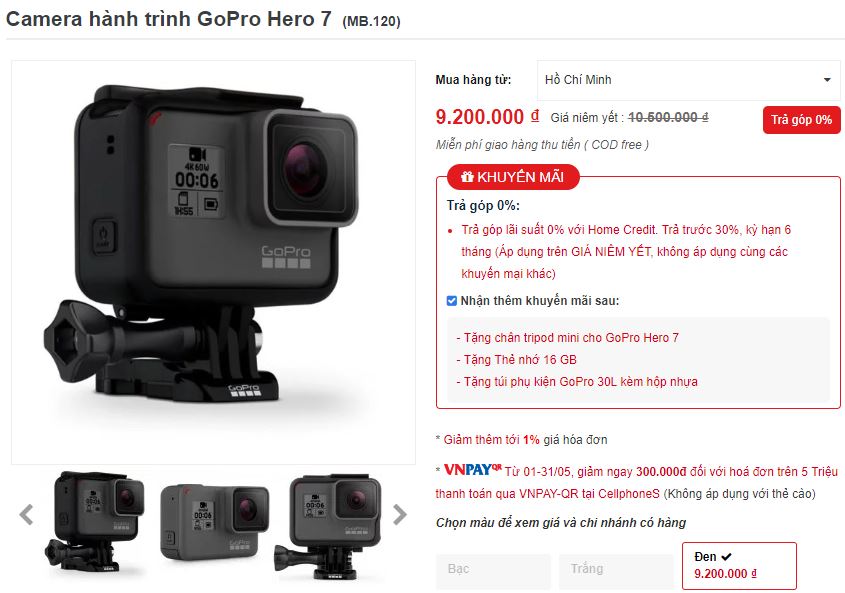Click the checkmark beside Đen color
Image resolution: width=845 pixels, height=593 pixels.
726,557
